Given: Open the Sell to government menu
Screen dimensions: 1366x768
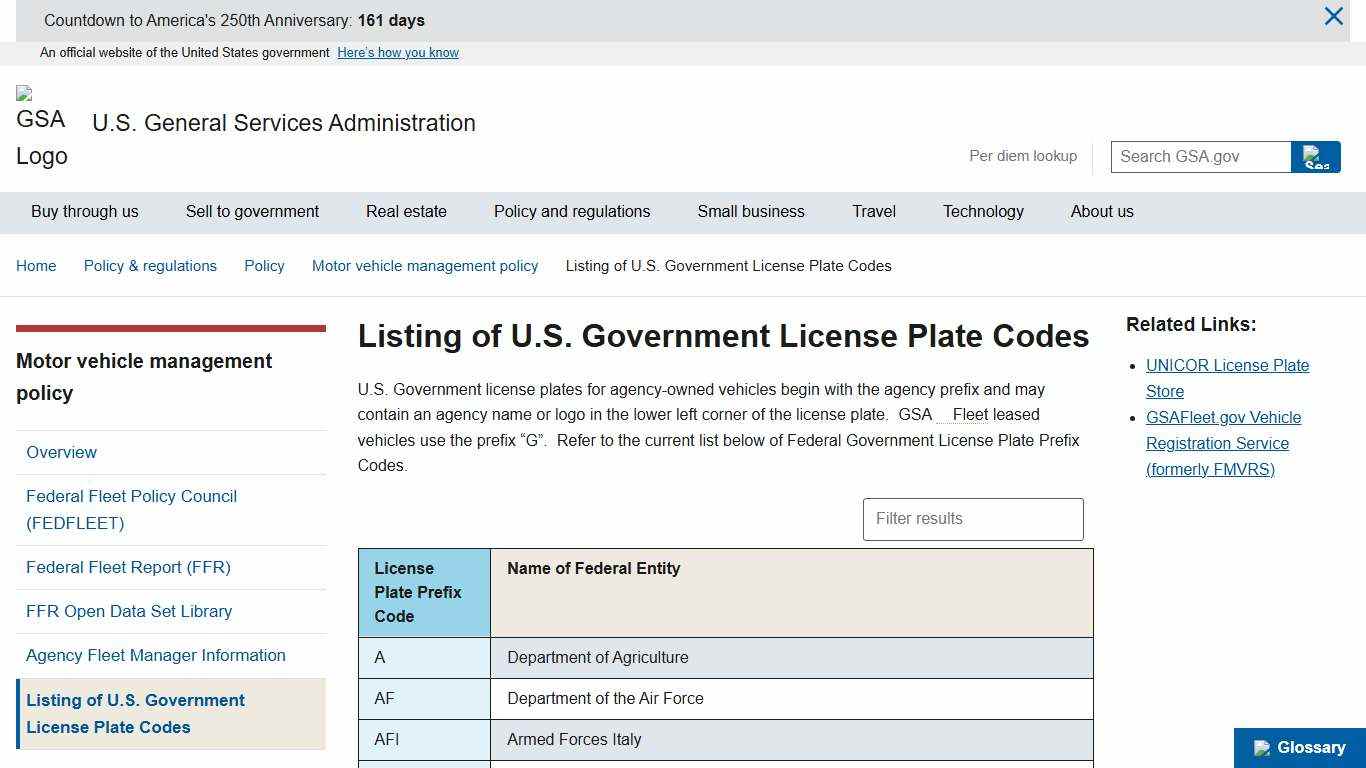Looking at the screenshot, I should point(252,211).
